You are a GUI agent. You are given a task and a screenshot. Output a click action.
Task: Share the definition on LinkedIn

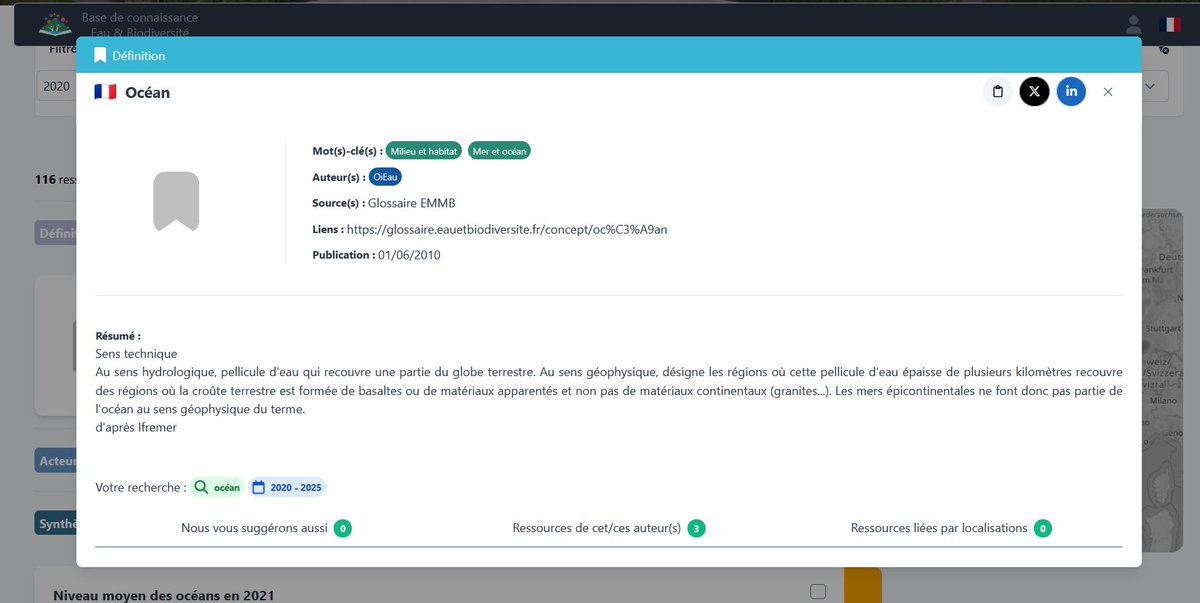point(1071,91)
